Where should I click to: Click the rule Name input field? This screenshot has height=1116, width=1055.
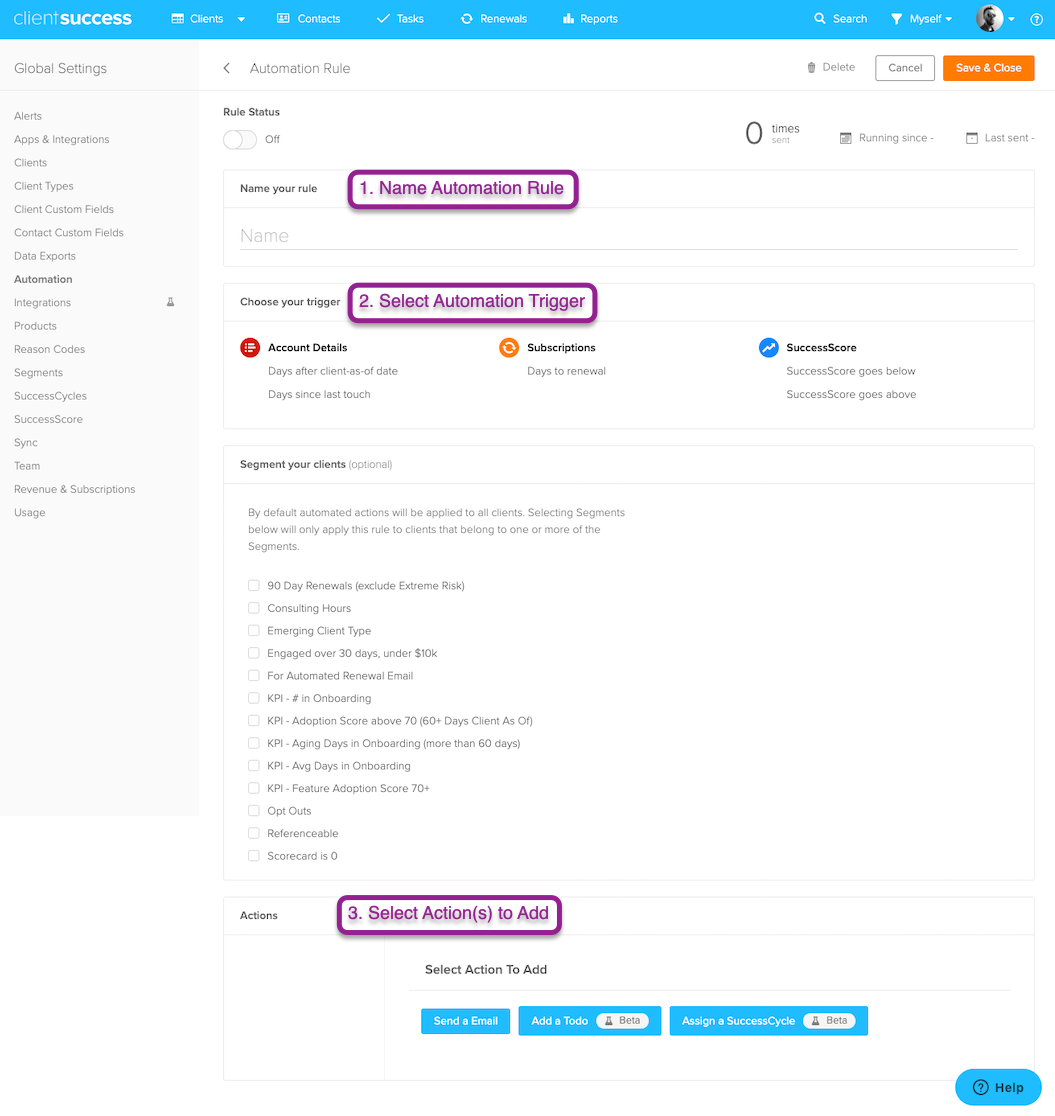pyautogui.click(x=628, y=236)
